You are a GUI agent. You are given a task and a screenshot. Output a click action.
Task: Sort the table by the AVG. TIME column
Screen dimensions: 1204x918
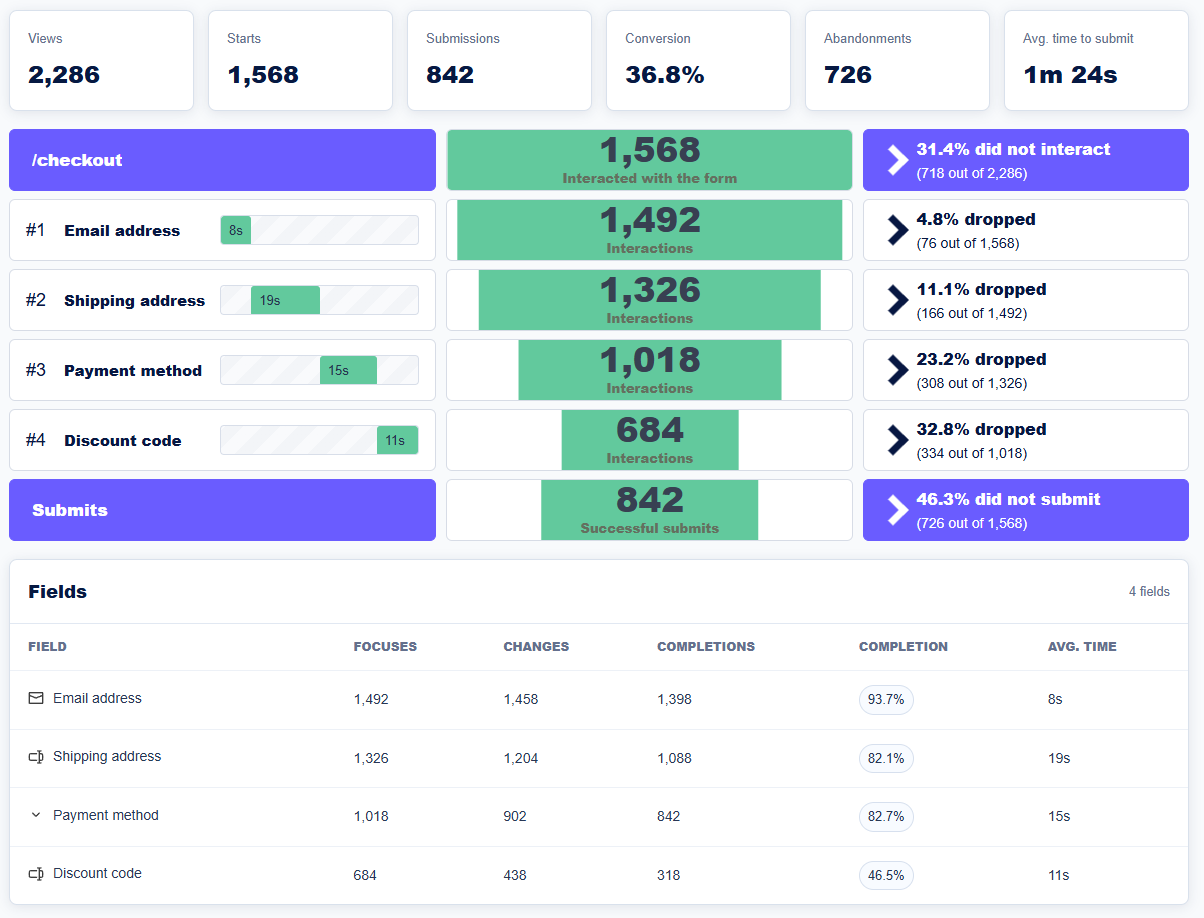(1084, 647)
